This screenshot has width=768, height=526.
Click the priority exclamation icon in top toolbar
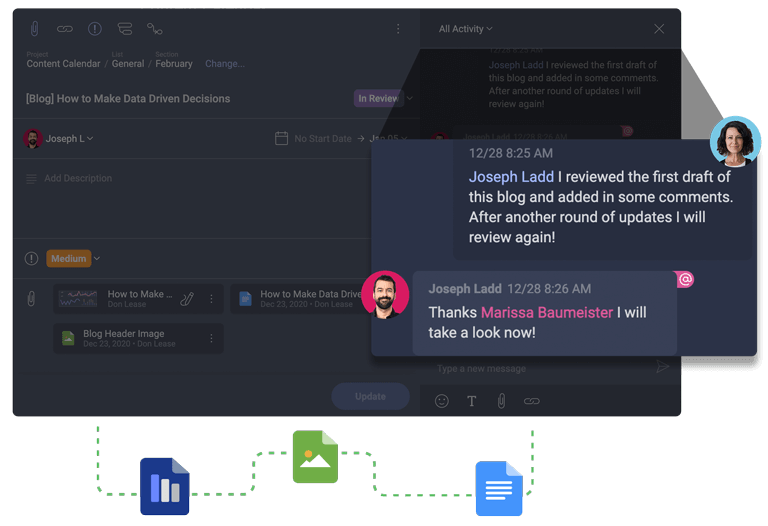[95, 29]
